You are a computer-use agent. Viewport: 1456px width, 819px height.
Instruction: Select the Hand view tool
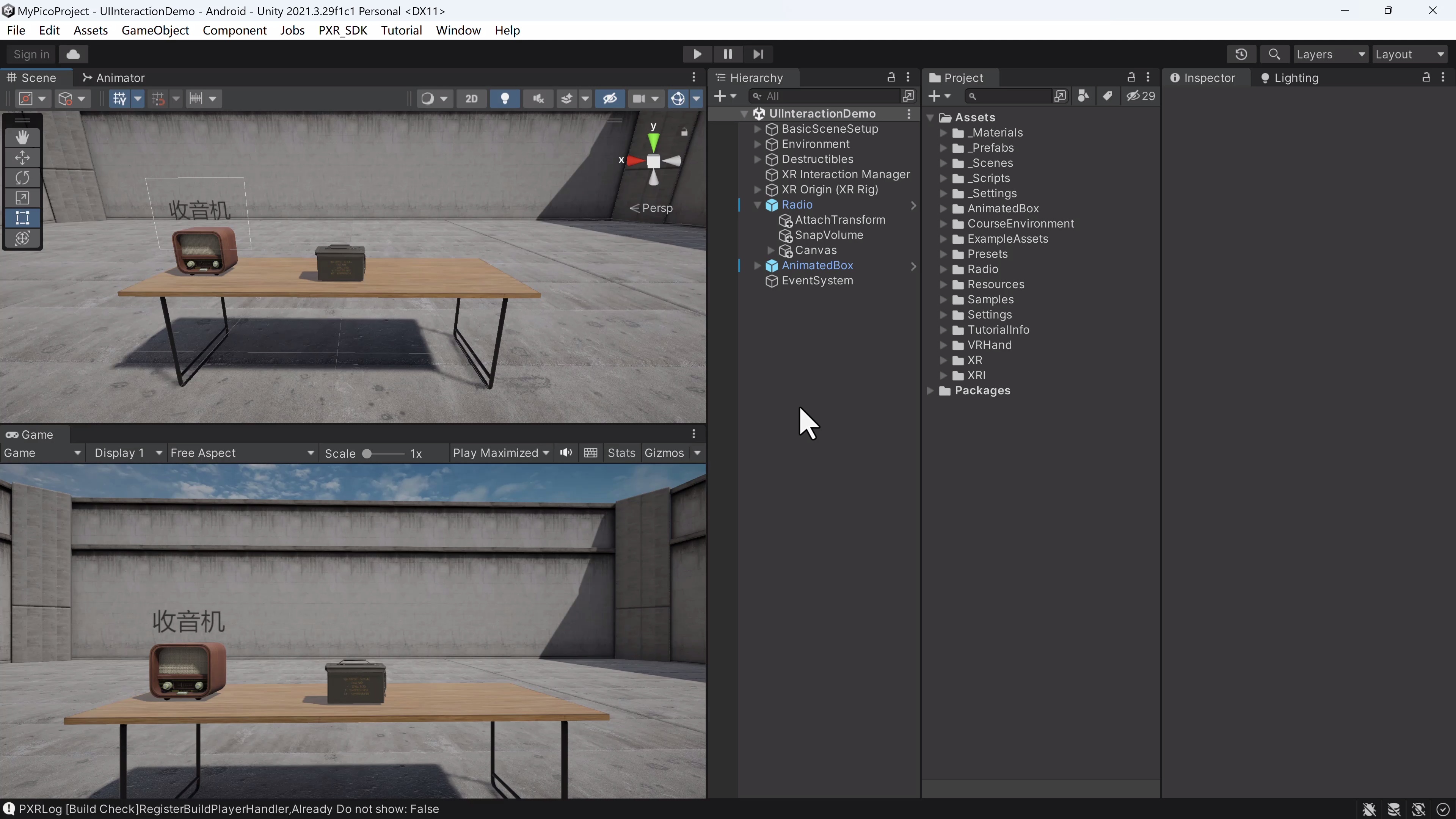click(23, 137)
